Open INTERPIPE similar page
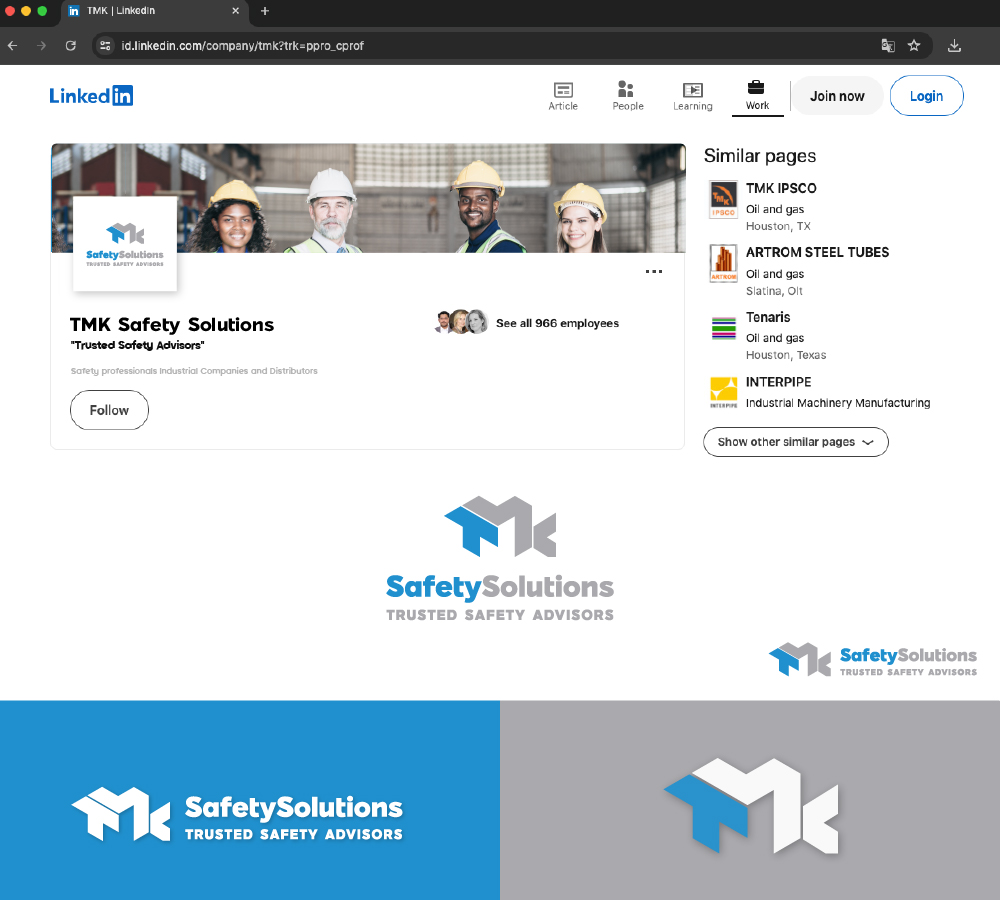 tap(779, 382)
